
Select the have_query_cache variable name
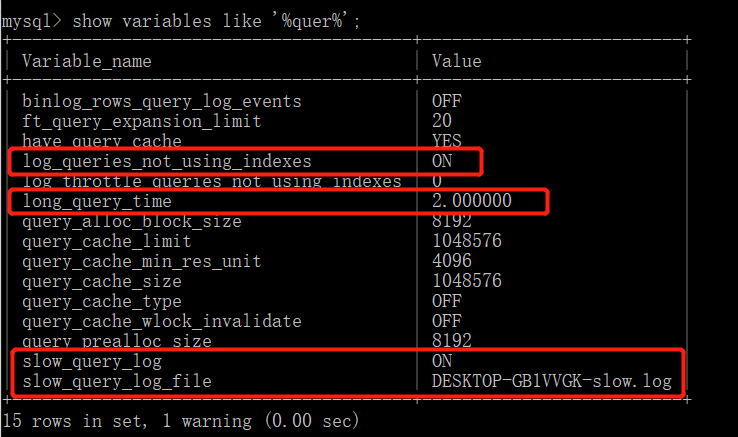point(101,141)
